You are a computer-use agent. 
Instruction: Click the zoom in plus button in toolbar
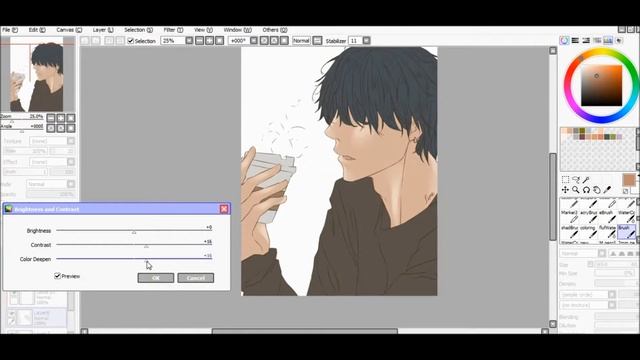(209, 40)
